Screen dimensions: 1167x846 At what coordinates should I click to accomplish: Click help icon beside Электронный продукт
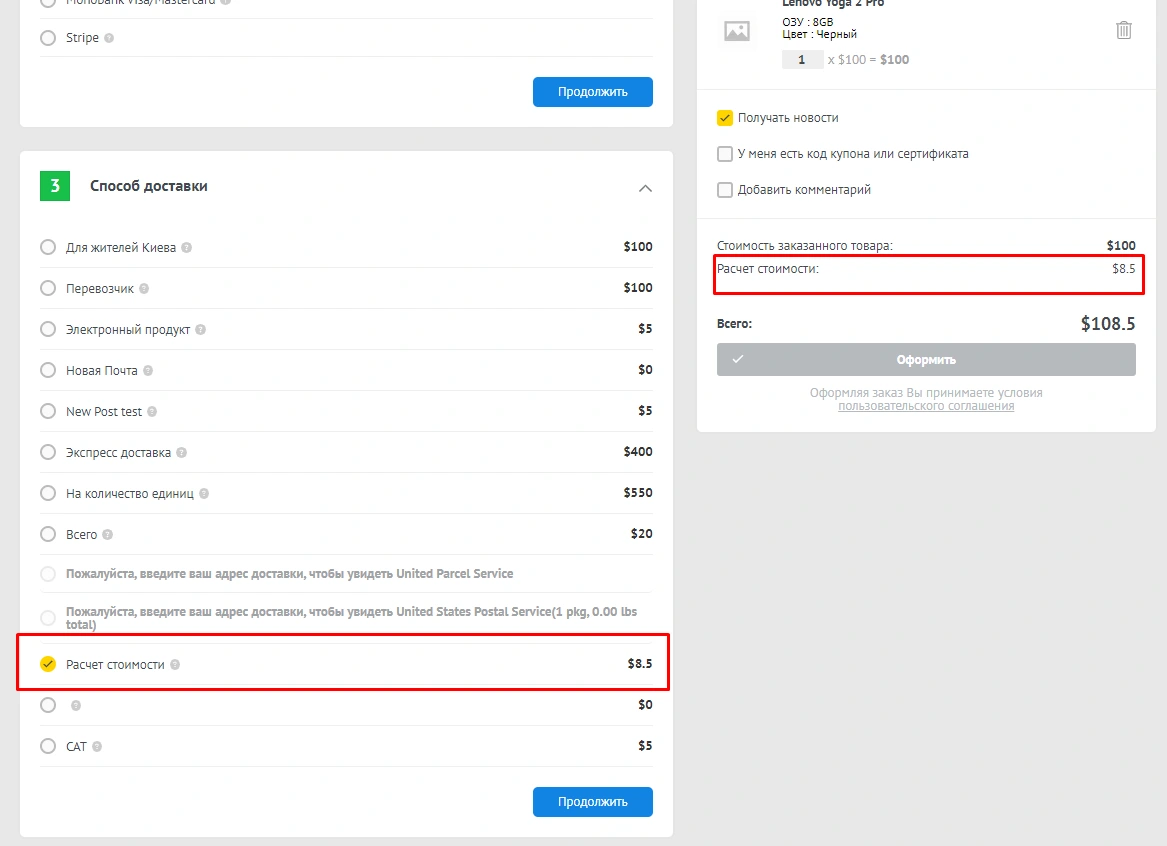[201, 329]
